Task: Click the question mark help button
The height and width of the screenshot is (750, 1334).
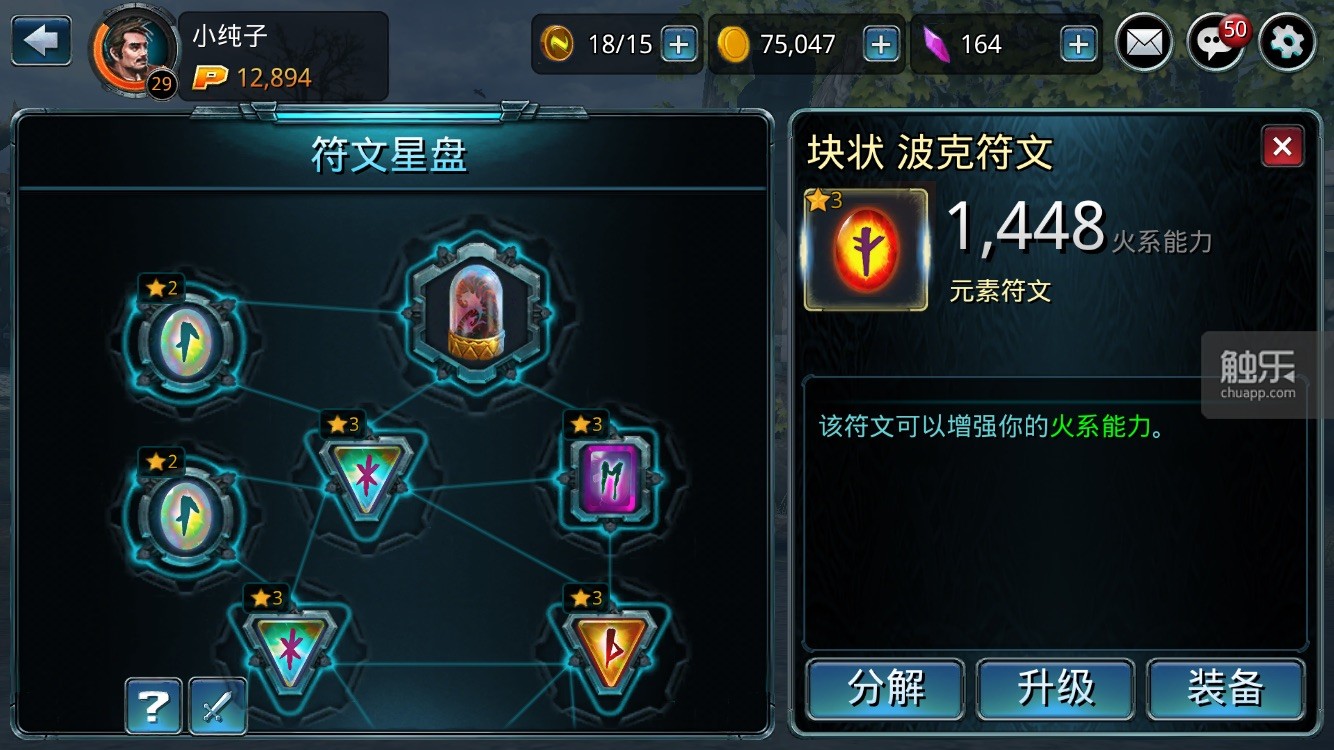Action: click(153, 706)
